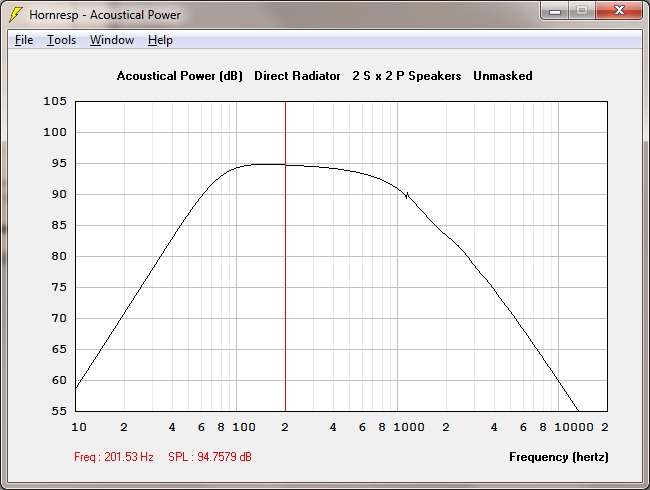Click the 10000 frequency axis label

coord(574,427)
